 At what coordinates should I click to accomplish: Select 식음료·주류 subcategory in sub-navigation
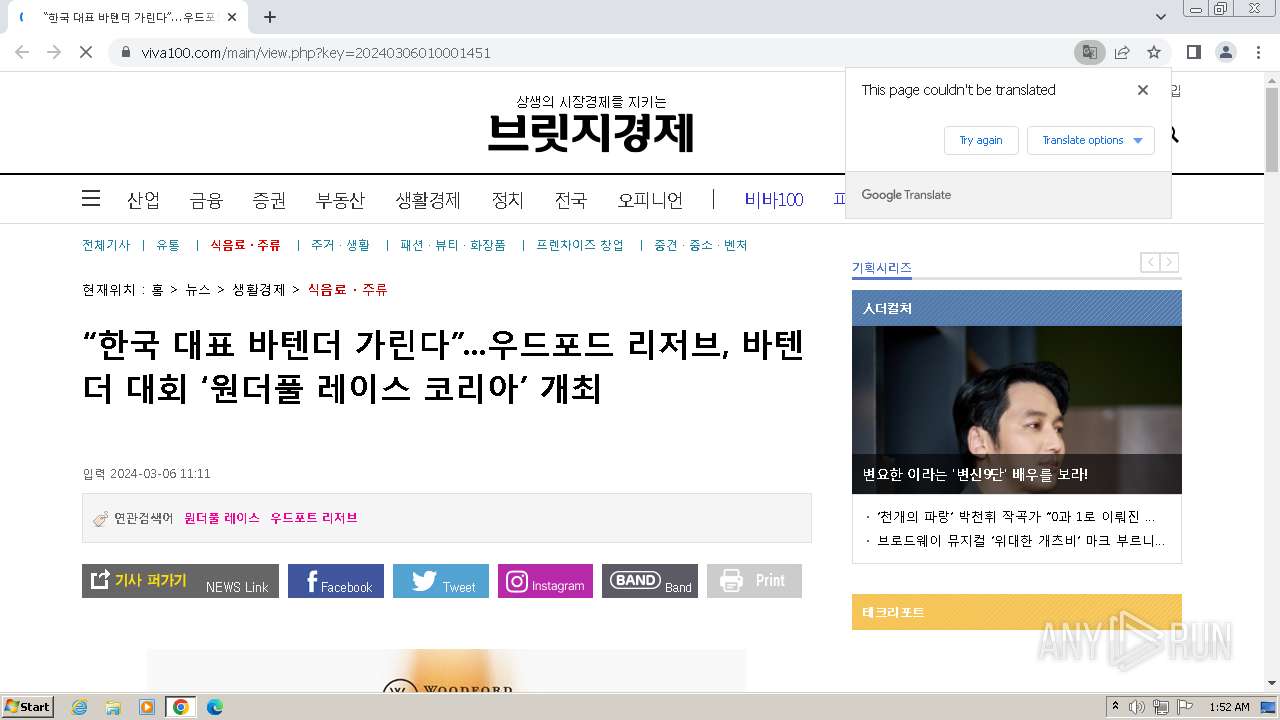[245, 245]
